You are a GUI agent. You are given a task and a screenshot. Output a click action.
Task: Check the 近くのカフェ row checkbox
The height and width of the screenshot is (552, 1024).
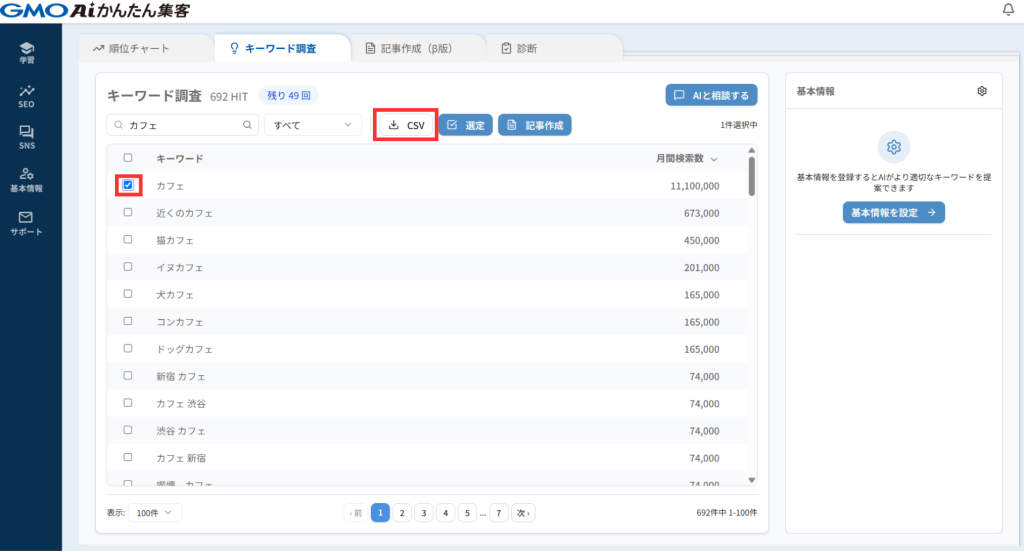(x=128, y=213)
